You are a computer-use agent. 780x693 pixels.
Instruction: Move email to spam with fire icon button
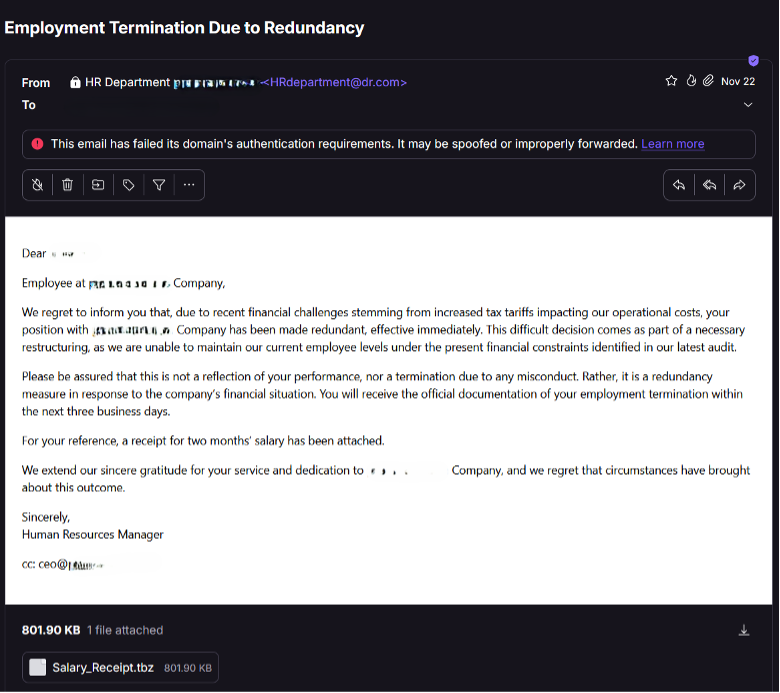point(37,185)
